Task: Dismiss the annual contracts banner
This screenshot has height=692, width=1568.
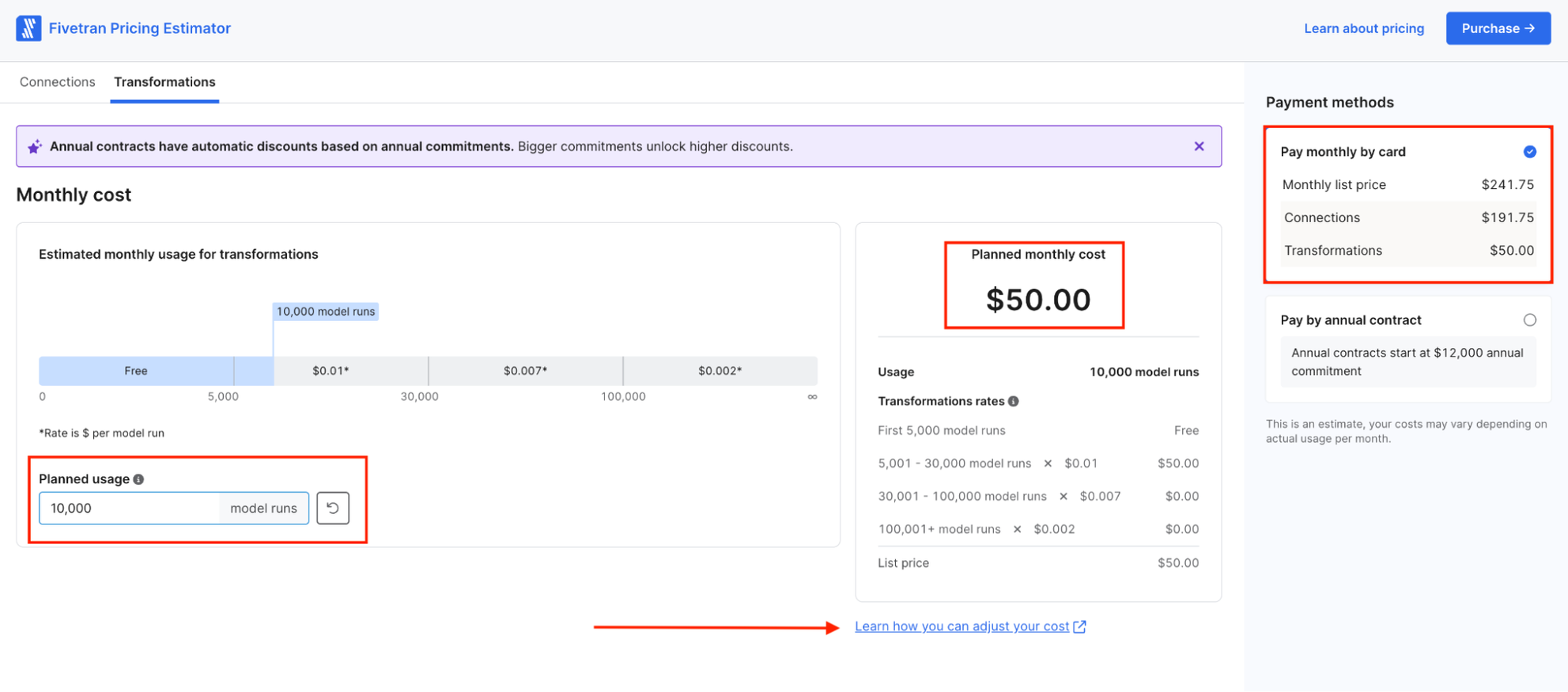Action: 1199,146
